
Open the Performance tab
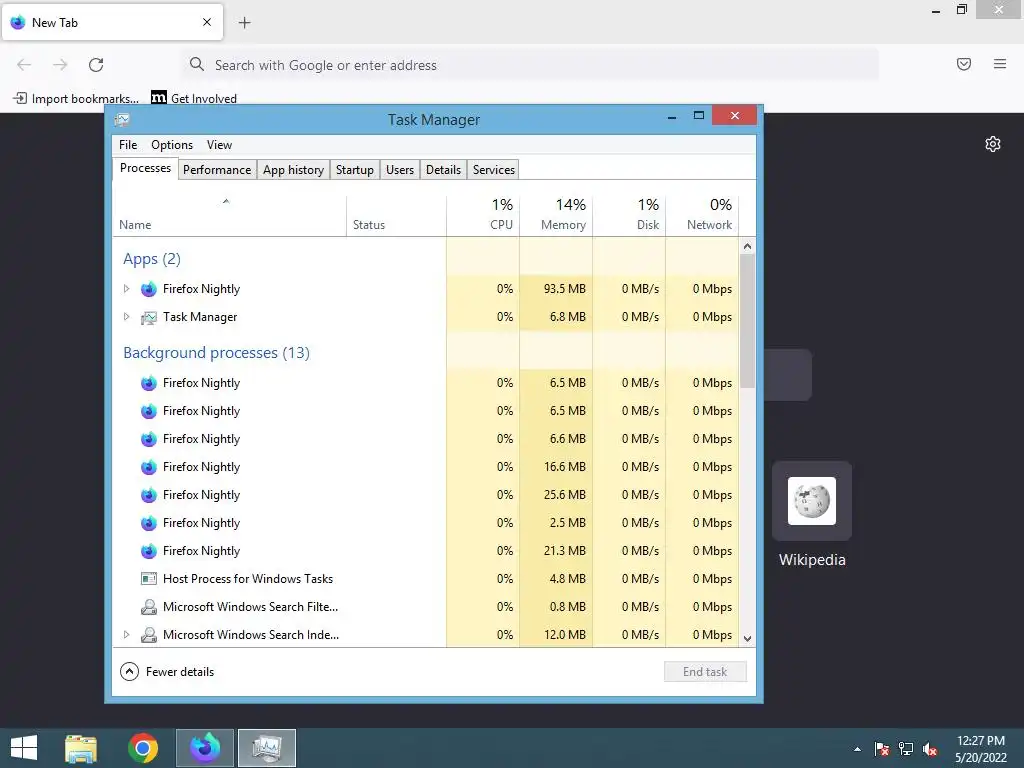217,170
